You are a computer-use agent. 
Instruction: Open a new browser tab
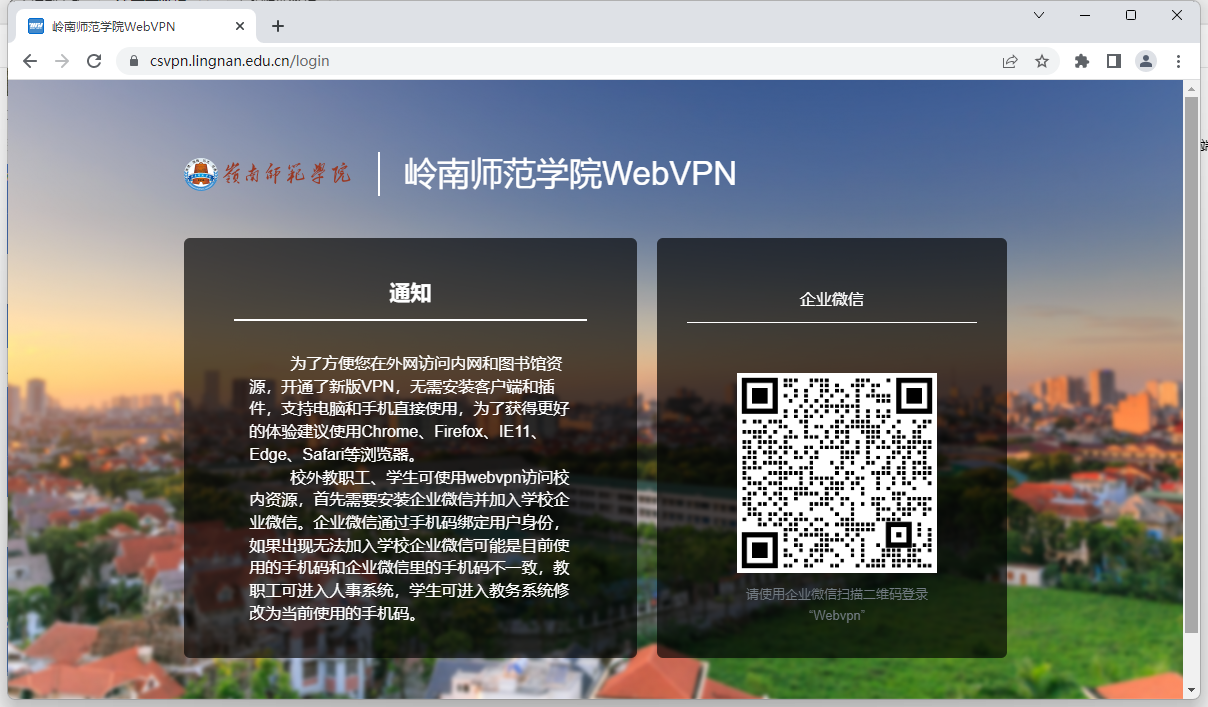(x=277, y=26)
